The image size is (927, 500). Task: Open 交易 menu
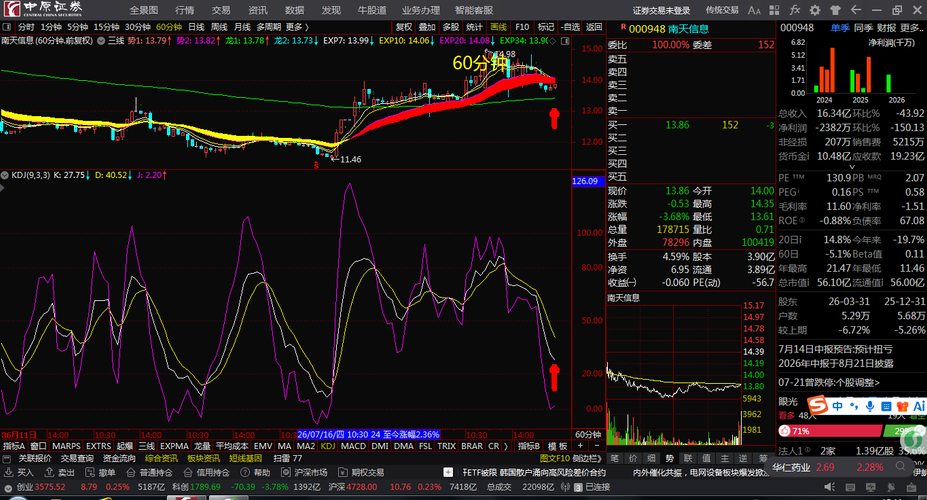pos(221,10)
